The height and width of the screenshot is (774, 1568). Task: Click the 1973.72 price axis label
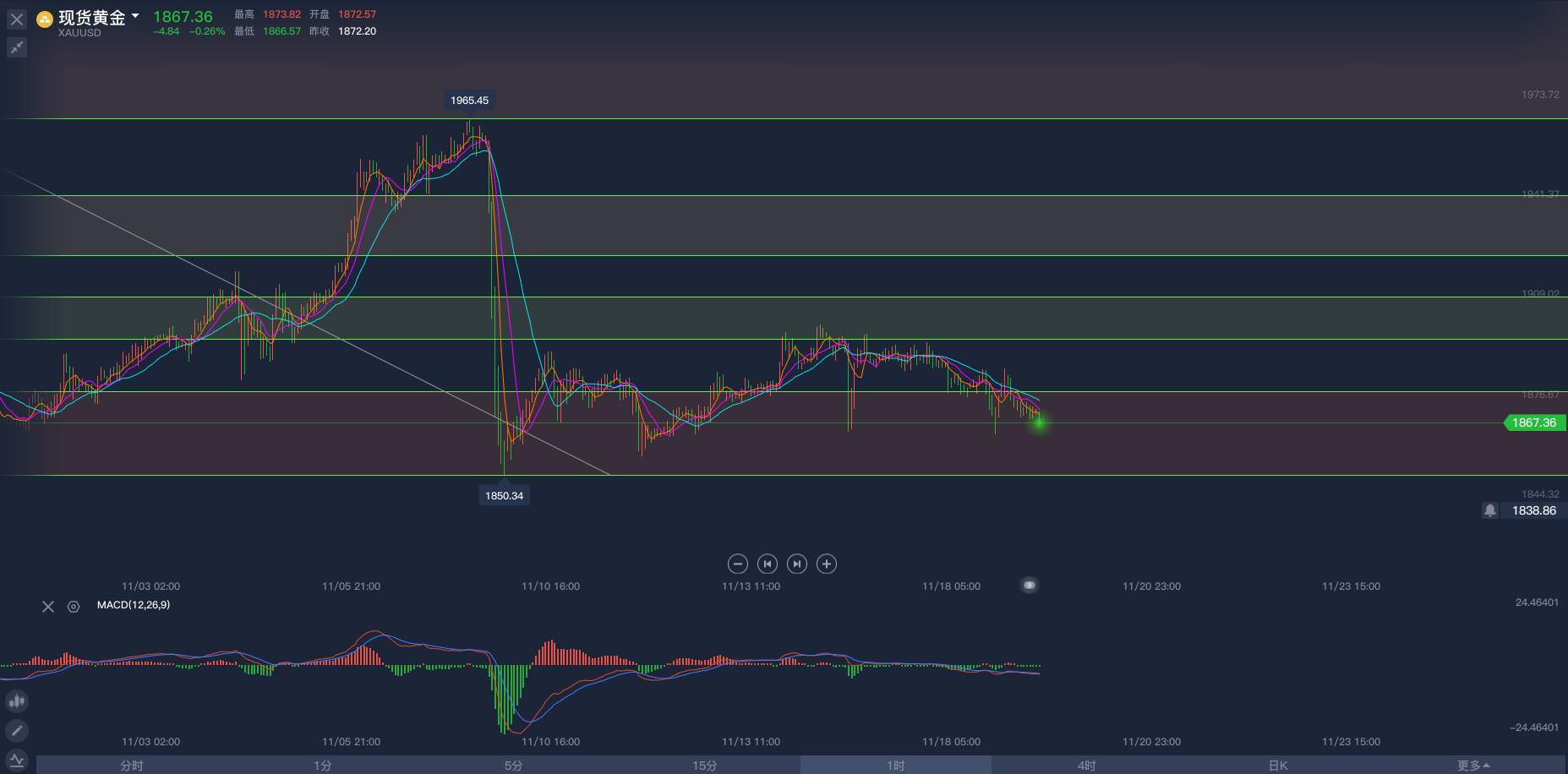[1540, 95]
